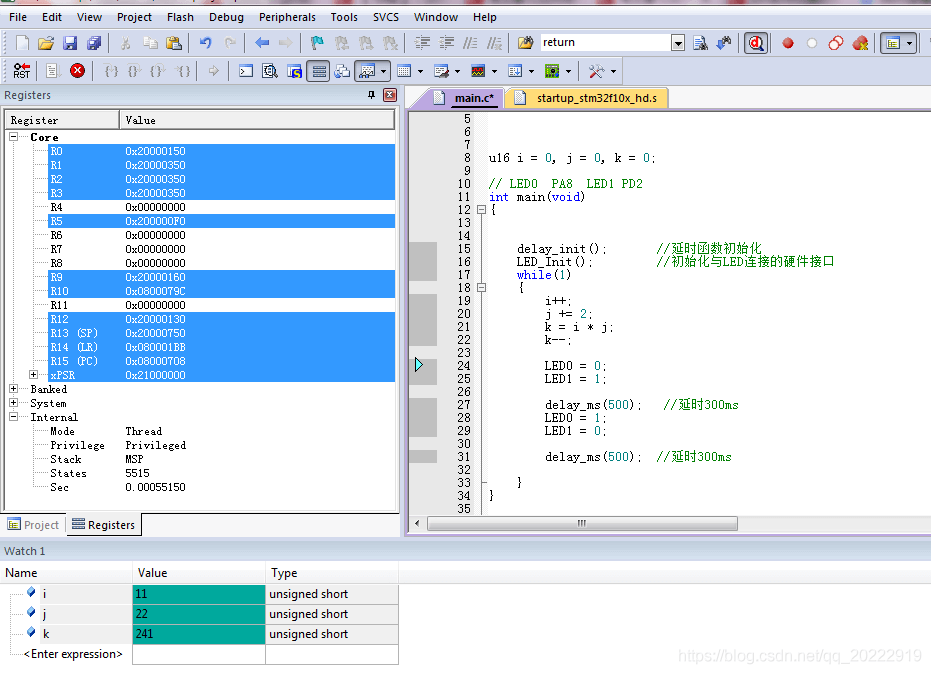Click the Step Into braces icon
Viewport: 931px width, 674px height.
coord(111,71)
